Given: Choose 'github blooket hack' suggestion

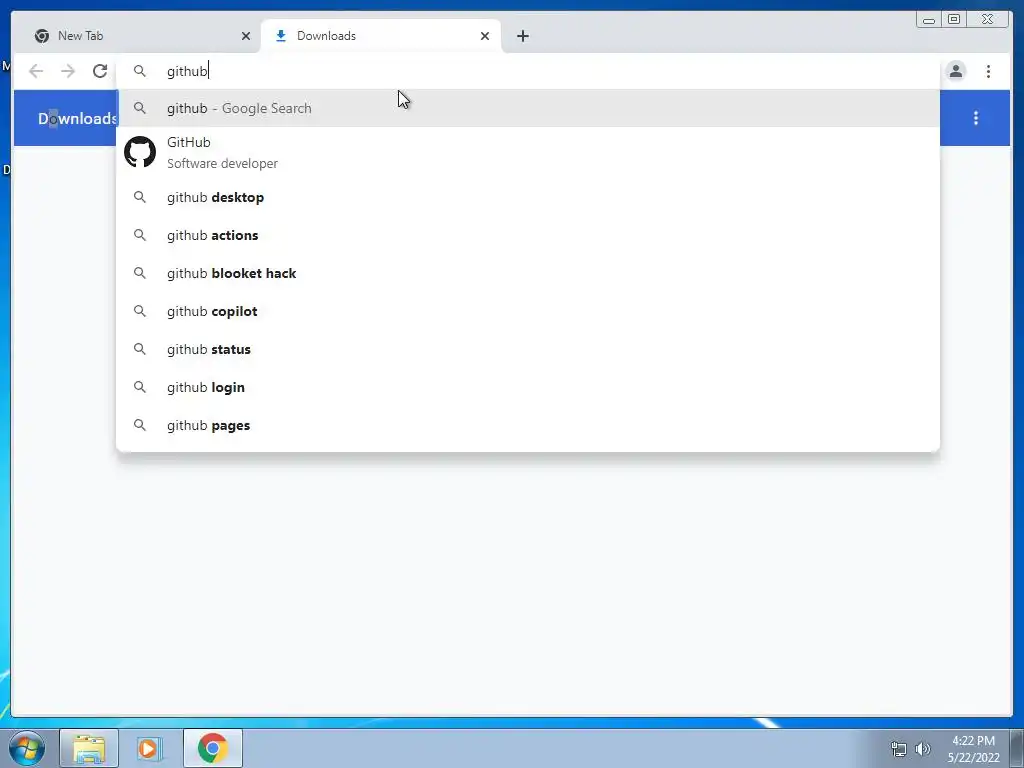Looking at the screenshot, I should tap(528, 273).
